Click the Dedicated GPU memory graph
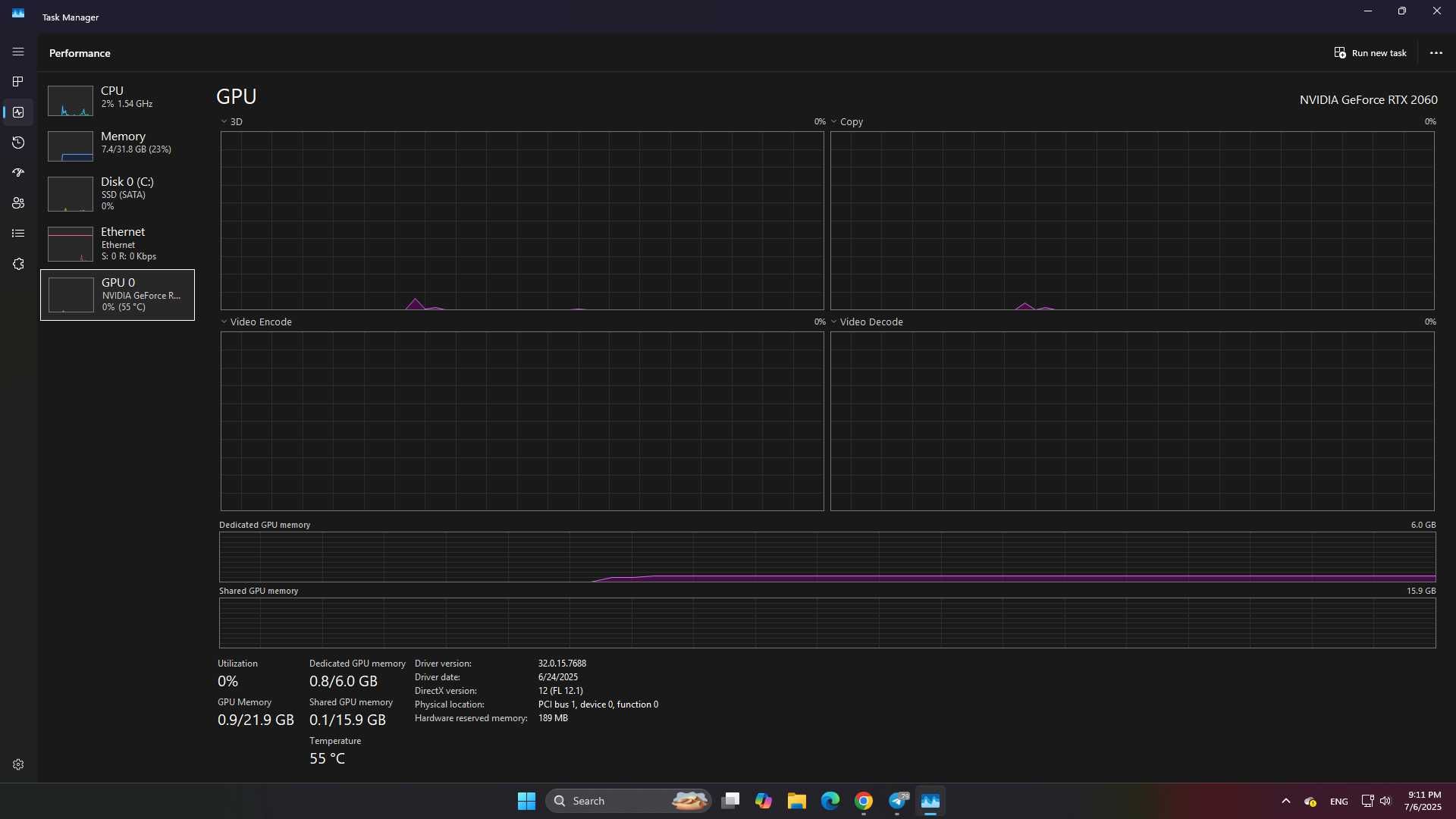This screenshot has width=1456, height=819. (x=827, y=557)
